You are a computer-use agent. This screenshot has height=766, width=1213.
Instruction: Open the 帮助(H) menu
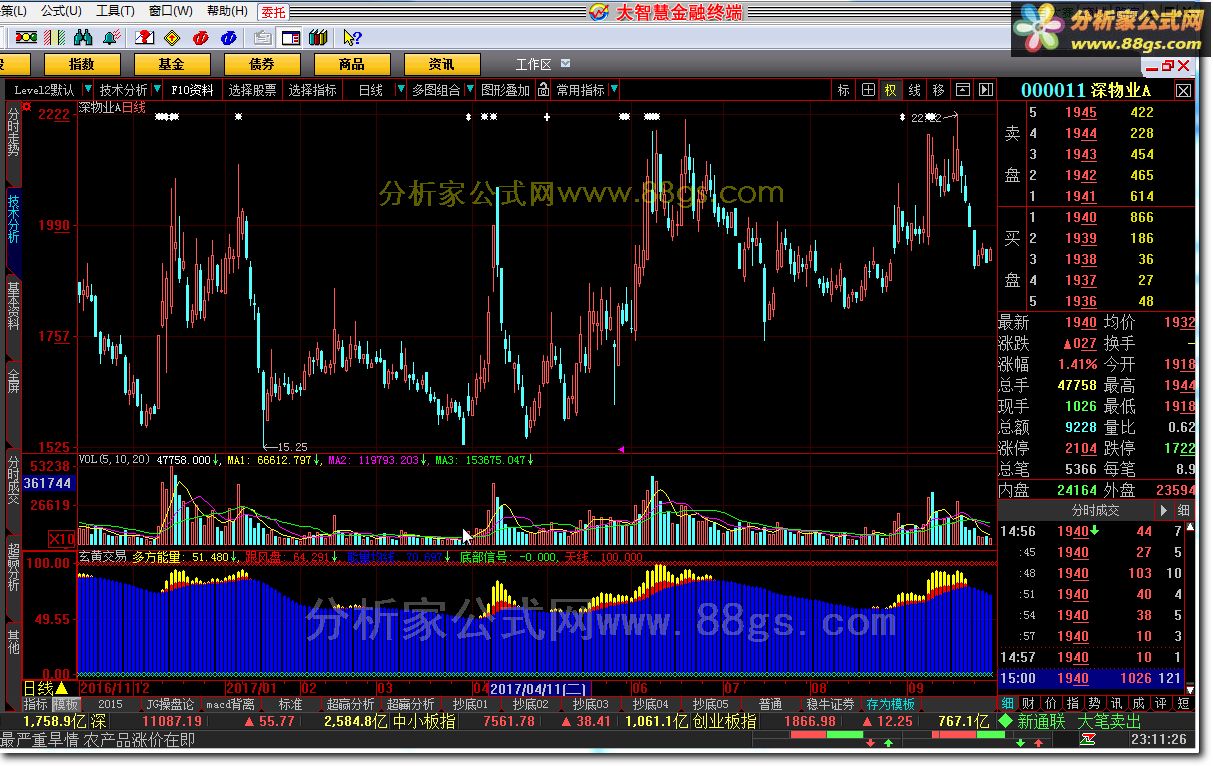point(226,11)
